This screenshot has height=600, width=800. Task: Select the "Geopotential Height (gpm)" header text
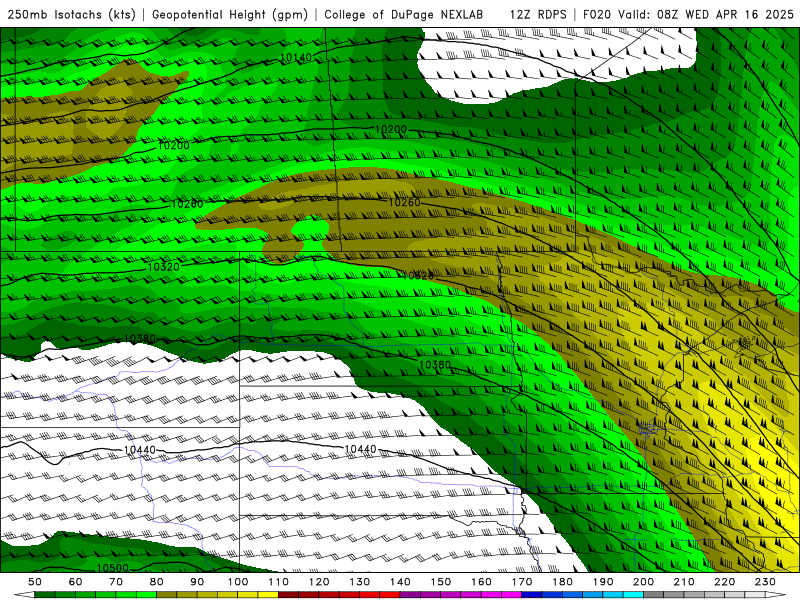coord(230,14)
